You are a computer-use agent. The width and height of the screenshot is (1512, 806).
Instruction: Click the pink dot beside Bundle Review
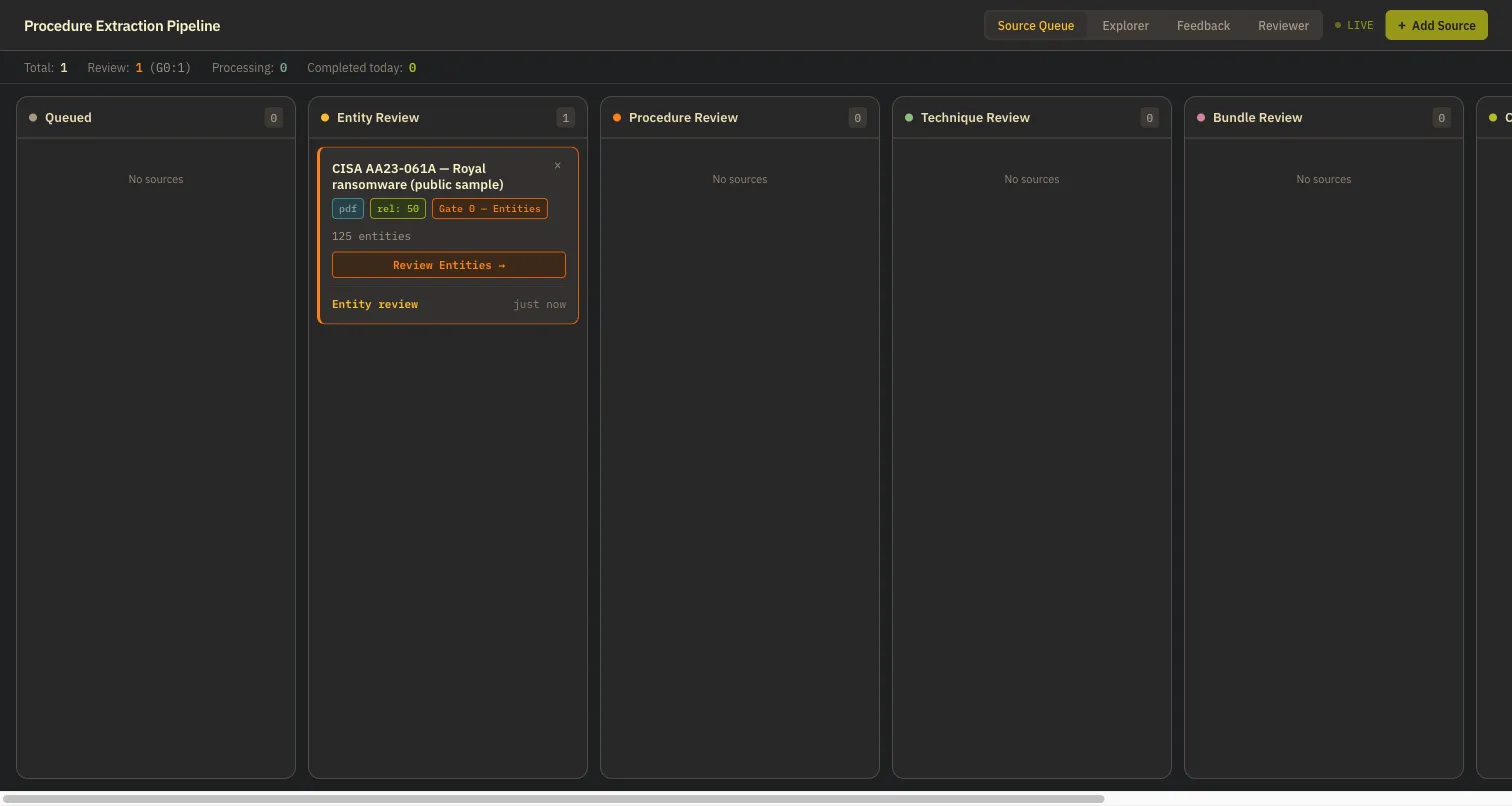(1201, 118)
